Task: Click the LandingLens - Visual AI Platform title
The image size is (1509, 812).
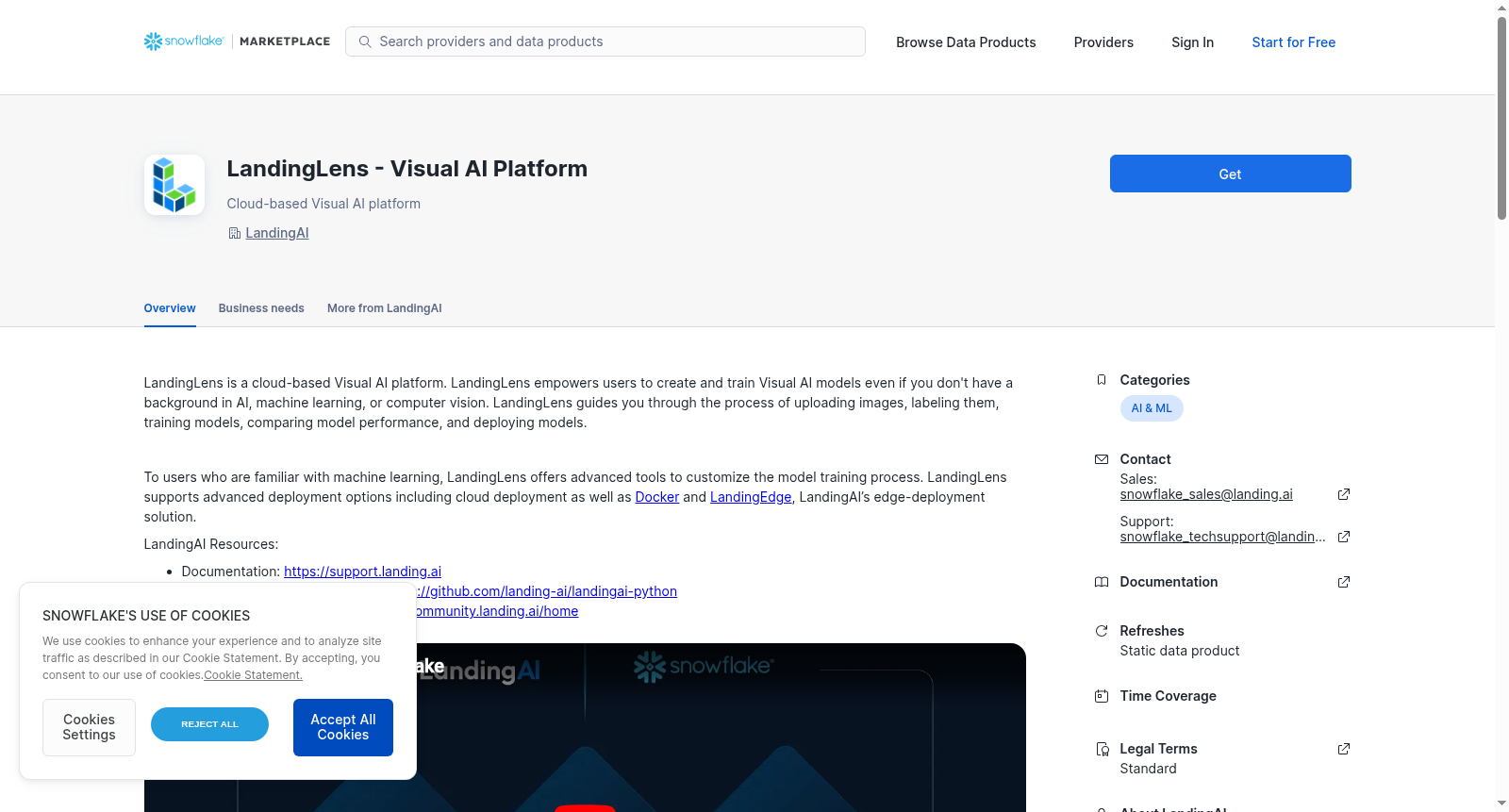Action: 406,169
